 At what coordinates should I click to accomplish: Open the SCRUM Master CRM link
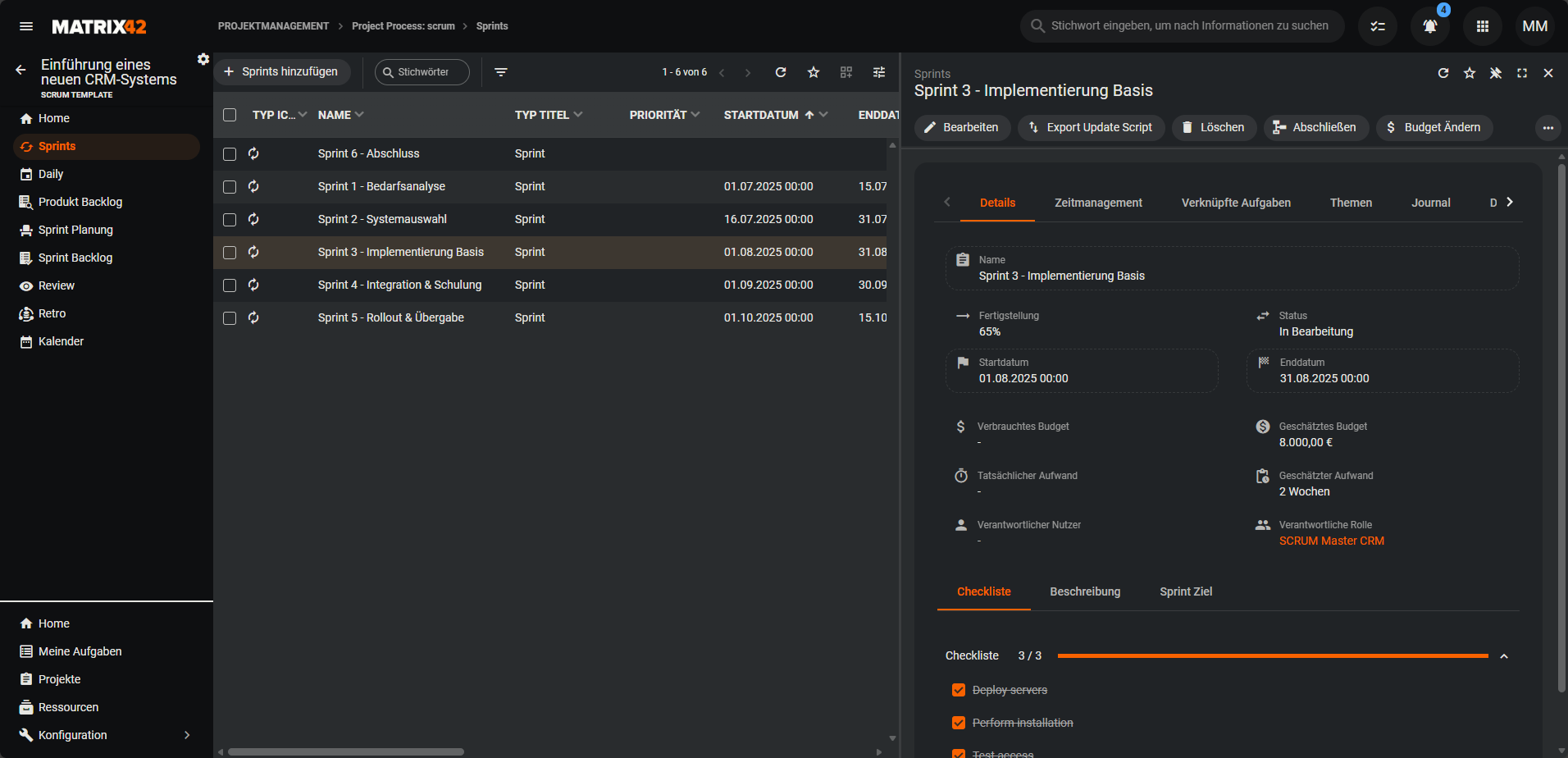click(x=1331, y=541)
